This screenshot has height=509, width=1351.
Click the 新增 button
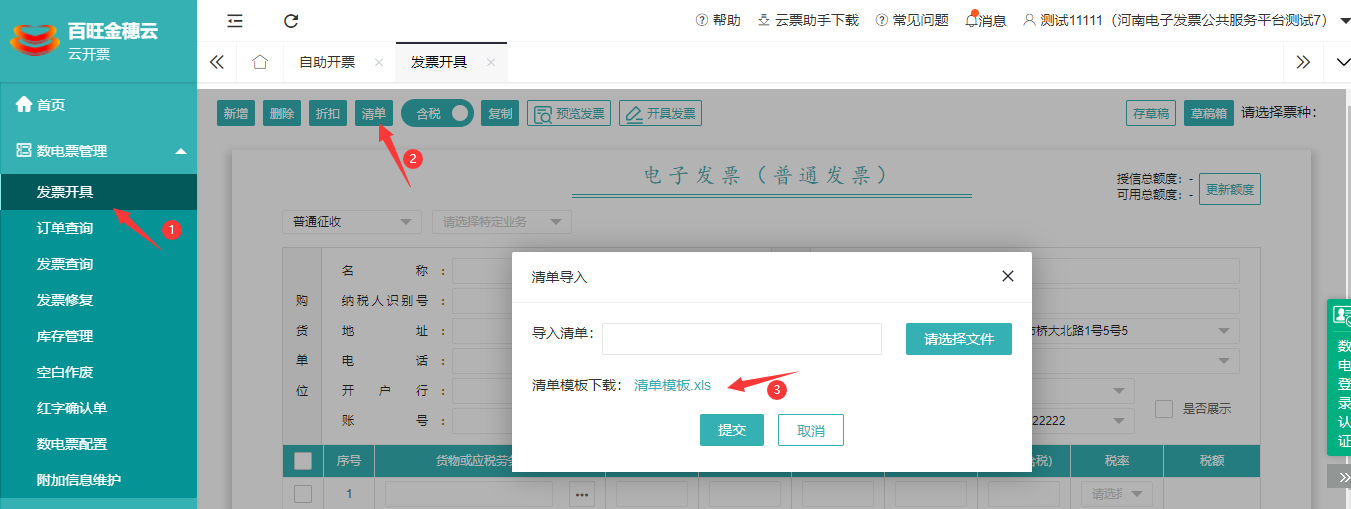236,114
